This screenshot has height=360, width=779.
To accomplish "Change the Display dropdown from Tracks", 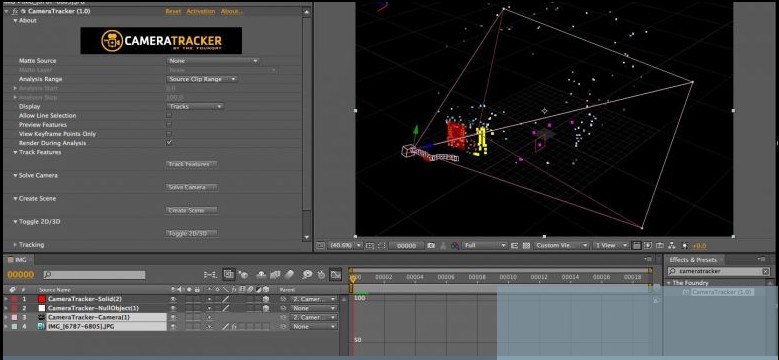I will coord(195,106).
